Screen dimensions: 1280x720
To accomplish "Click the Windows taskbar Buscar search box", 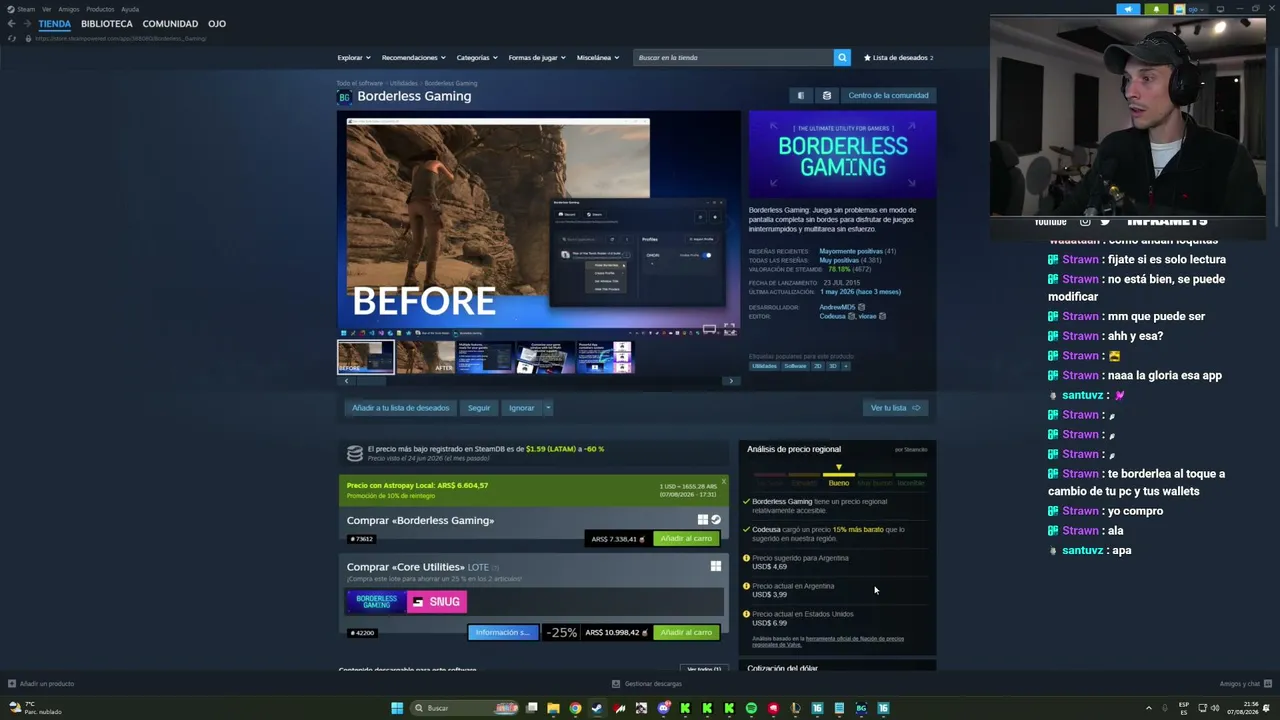I will [466, 708].
